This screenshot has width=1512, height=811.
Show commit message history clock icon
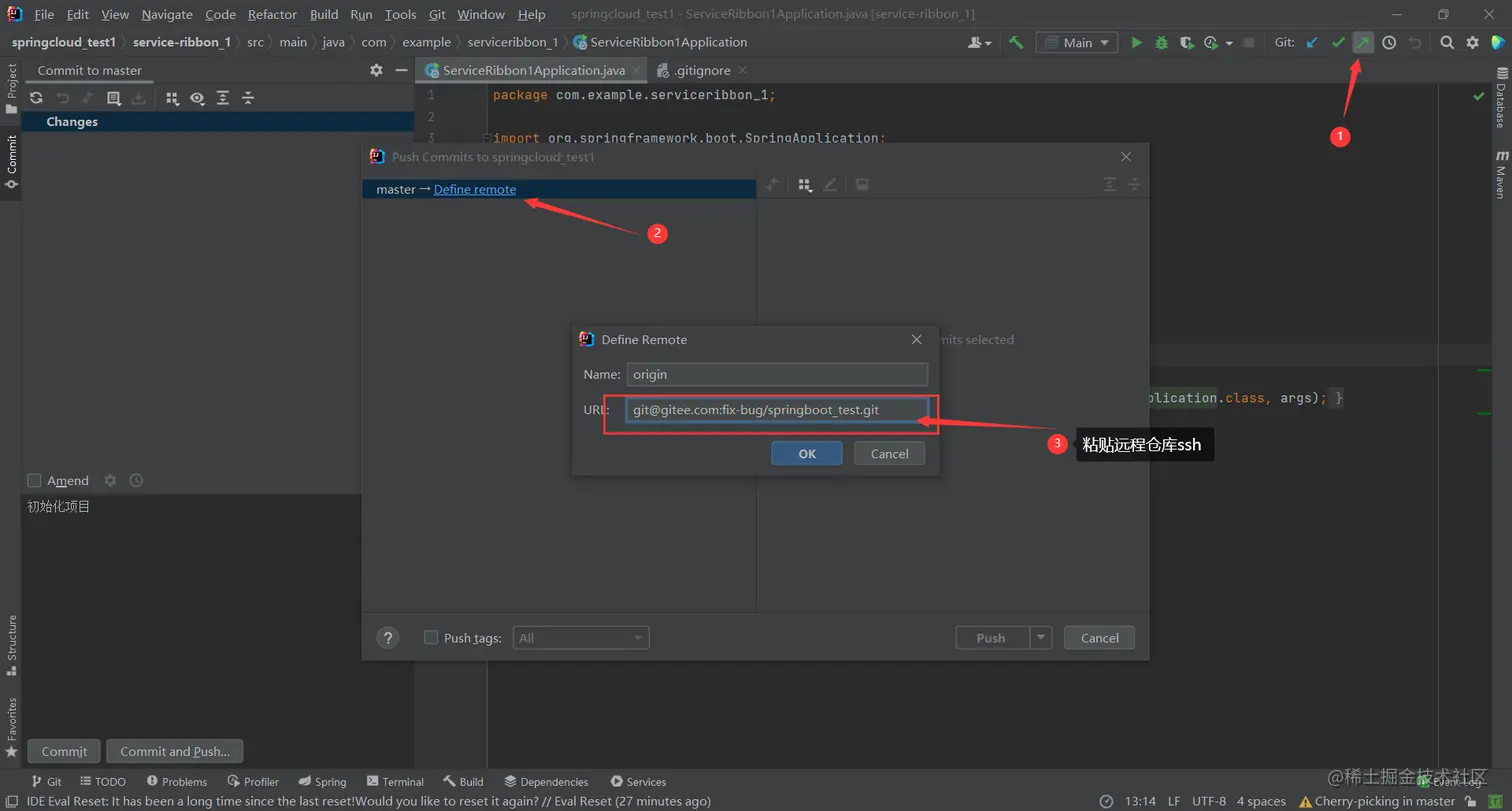tap(136, 480)
